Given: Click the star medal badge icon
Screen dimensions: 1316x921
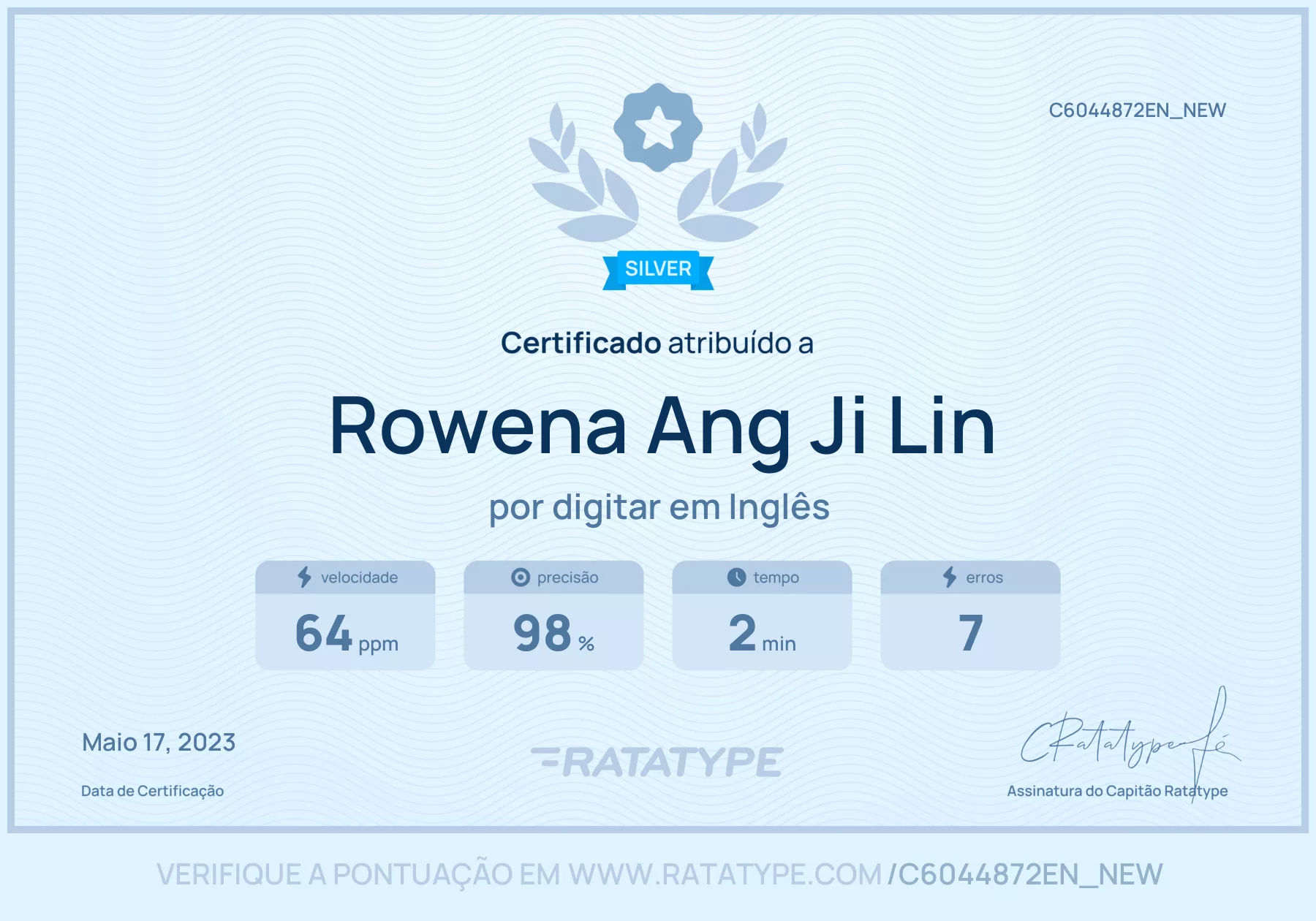Looking at the screenshot, I should point(658,127).
